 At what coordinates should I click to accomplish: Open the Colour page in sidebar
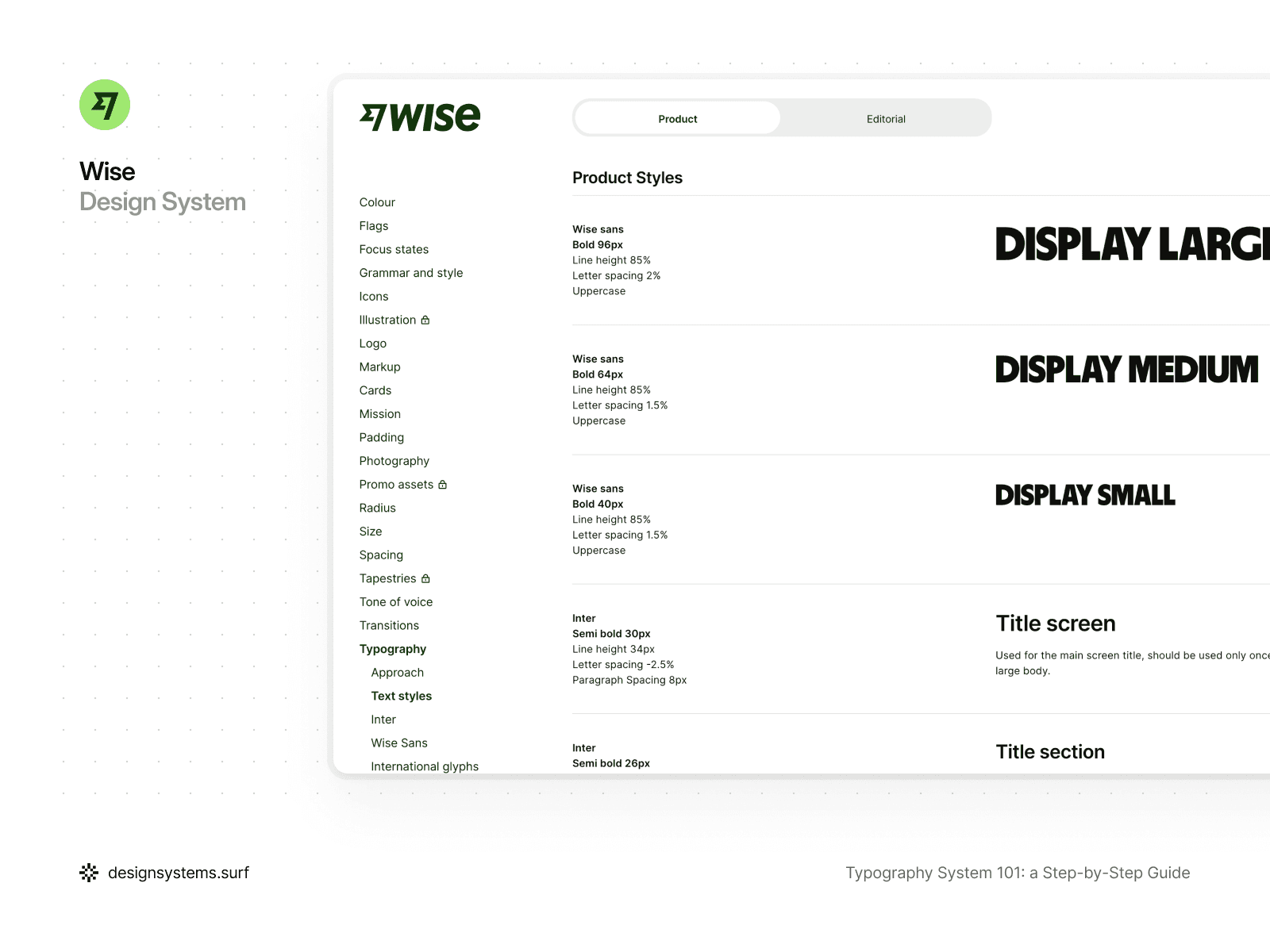[x=377, y=202]
